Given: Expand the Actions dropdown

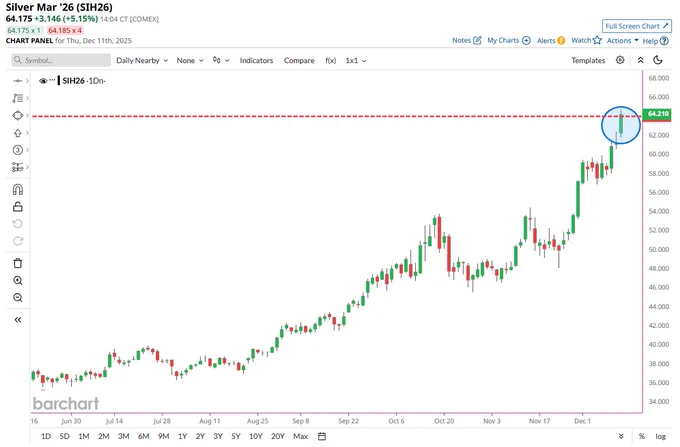Looking at the screenshot, I should click(622, 40).
